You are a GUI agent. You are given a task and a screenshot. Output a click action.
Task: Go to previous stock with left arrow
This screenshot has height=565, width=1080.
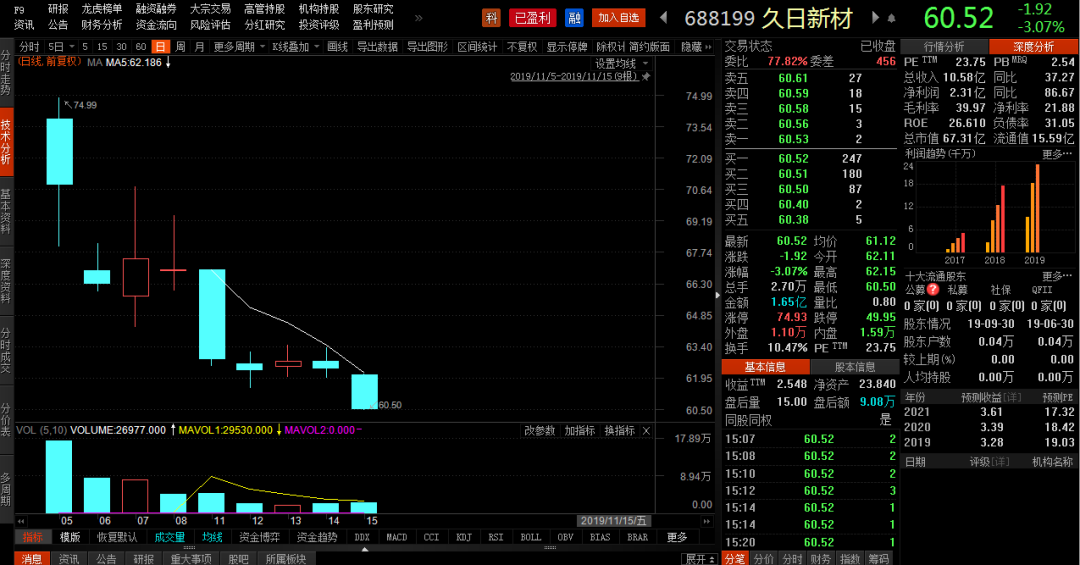click(x=664, y=17)
